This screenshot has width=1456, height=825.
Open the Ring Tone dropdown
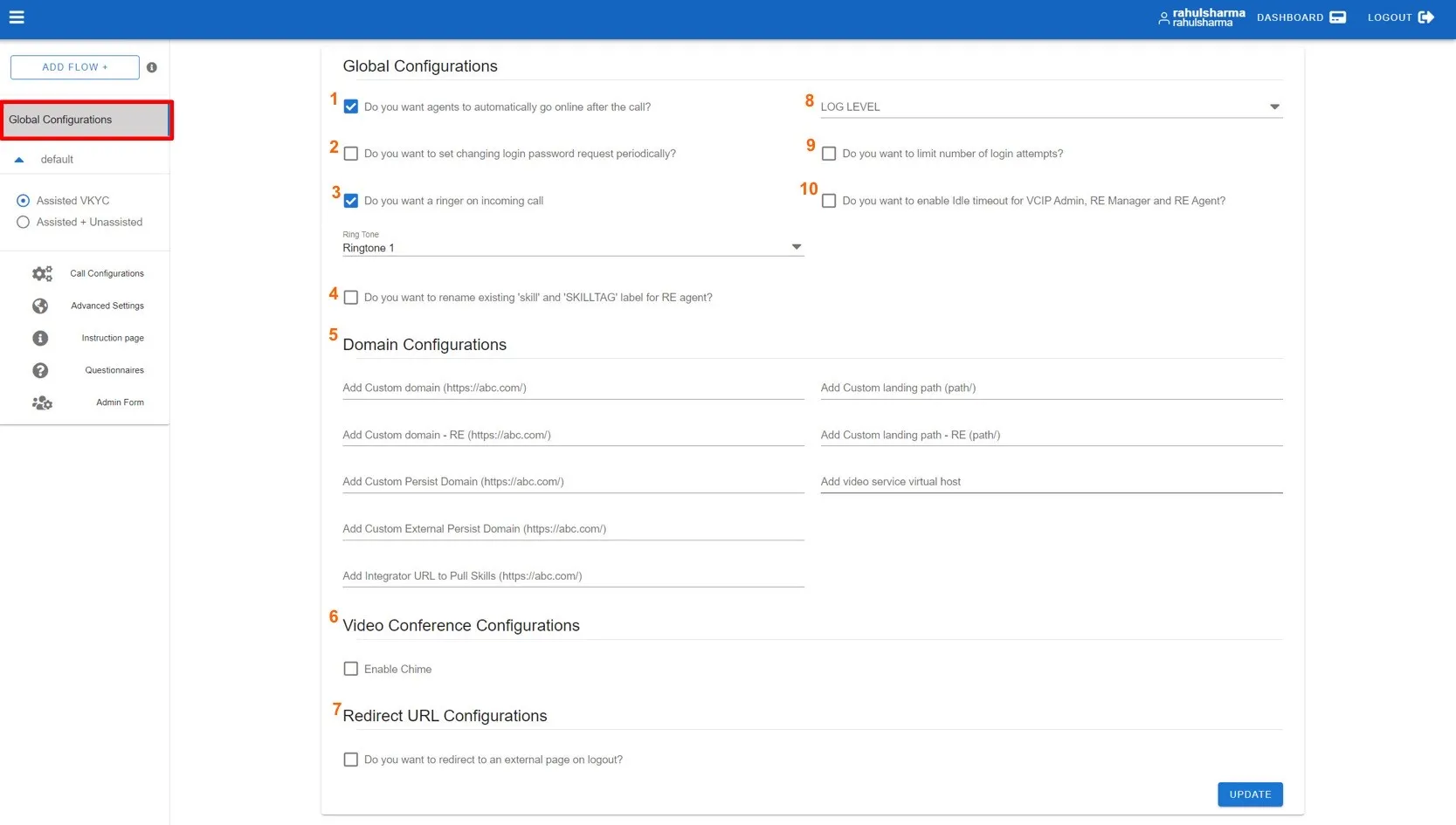point(573,244)
